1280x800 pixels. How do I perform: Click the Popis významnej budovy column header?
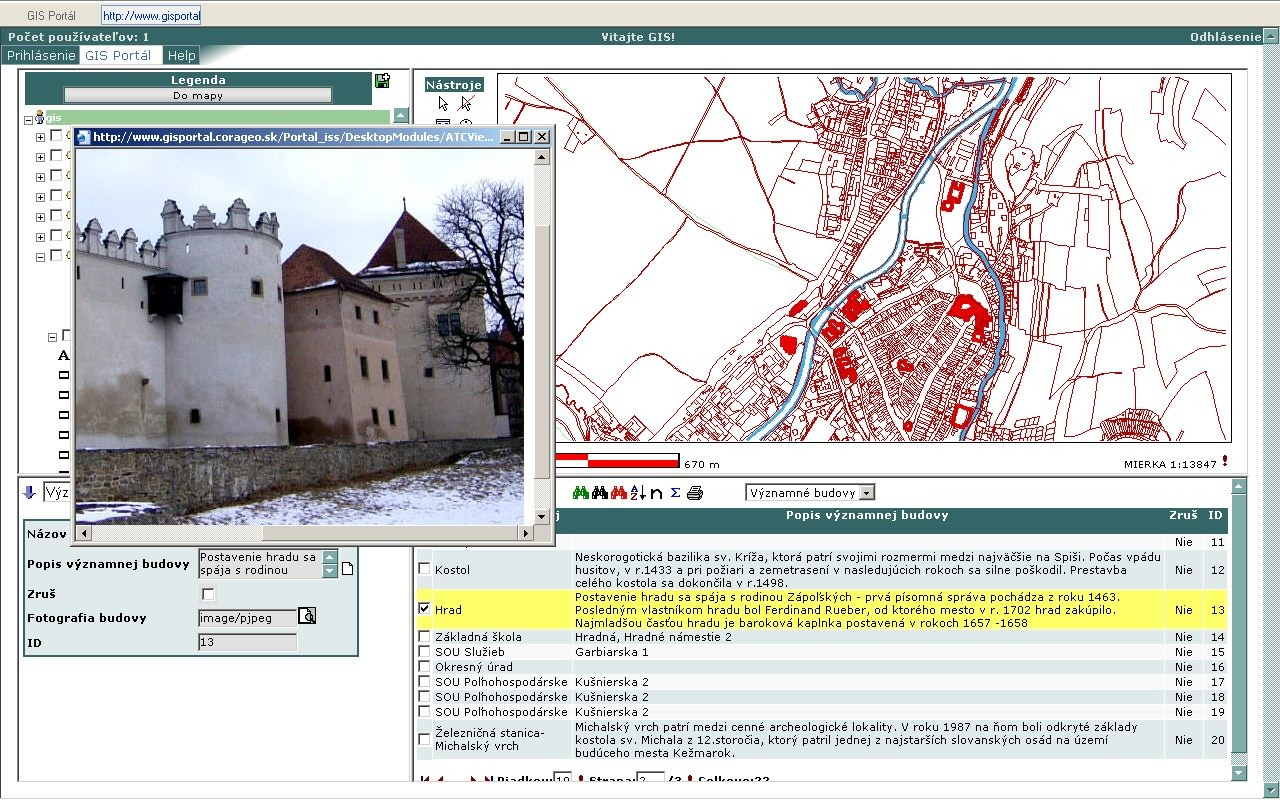point(867,515)
